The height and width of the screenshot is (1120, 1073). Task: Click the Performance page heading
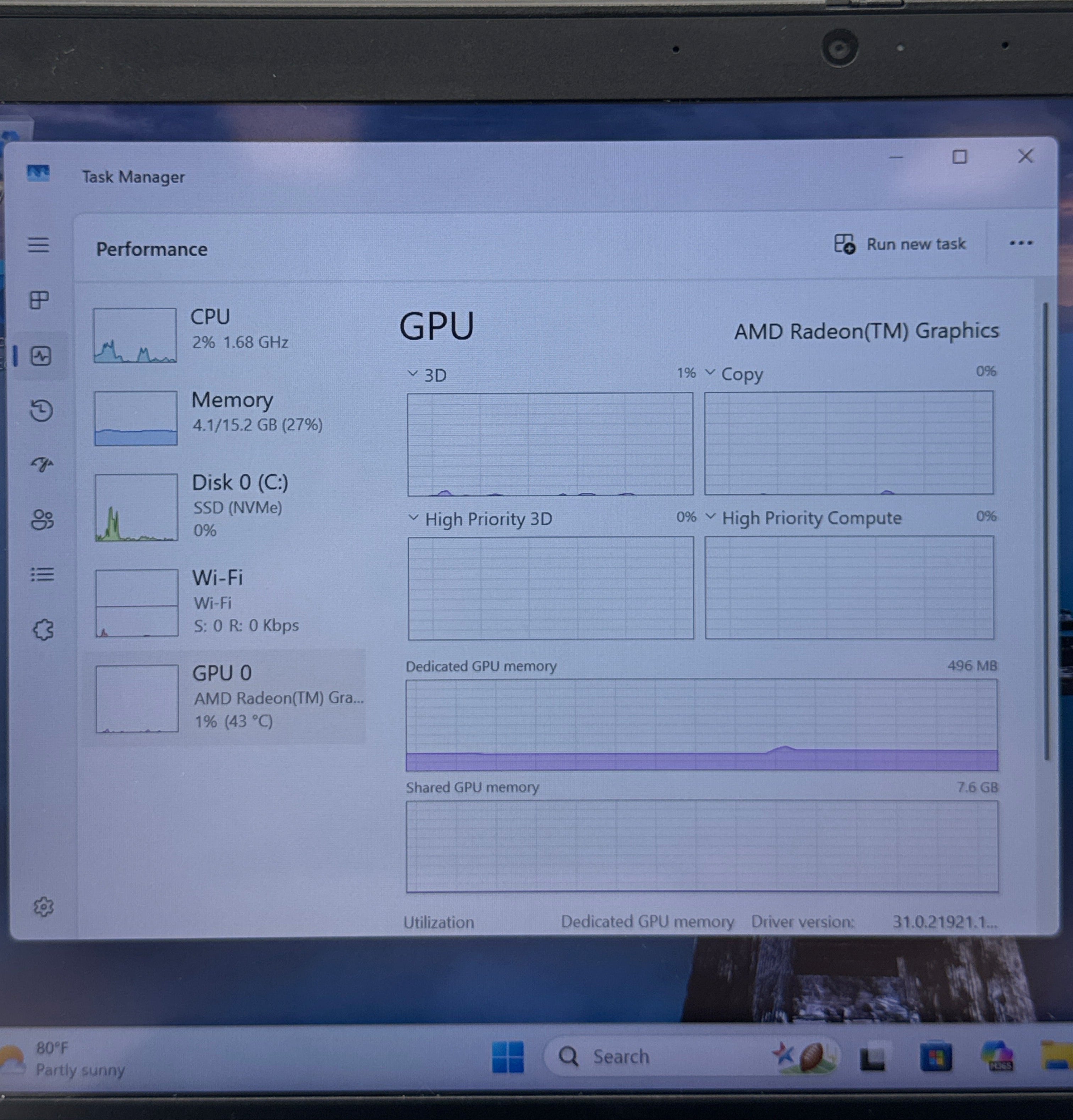pyautogui.click(x=152, y=249)
